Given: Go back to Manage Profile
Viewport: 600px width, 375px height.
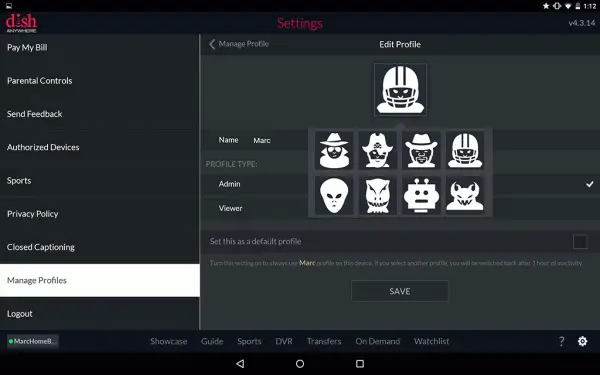Looking at the screenshot, I should pos(239,44).
